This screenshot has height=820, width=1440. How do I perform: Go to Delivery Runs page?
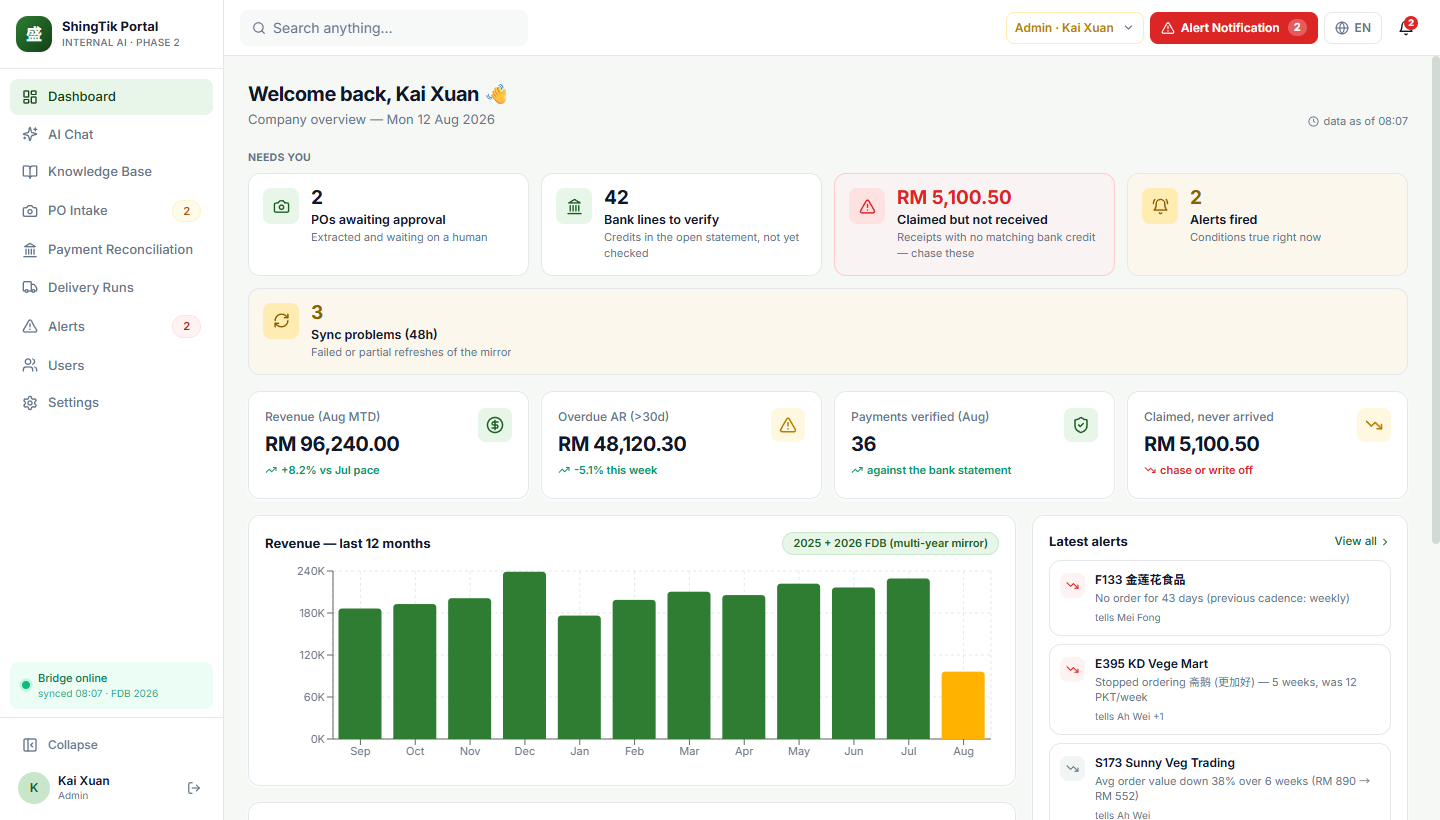[111, 288]
